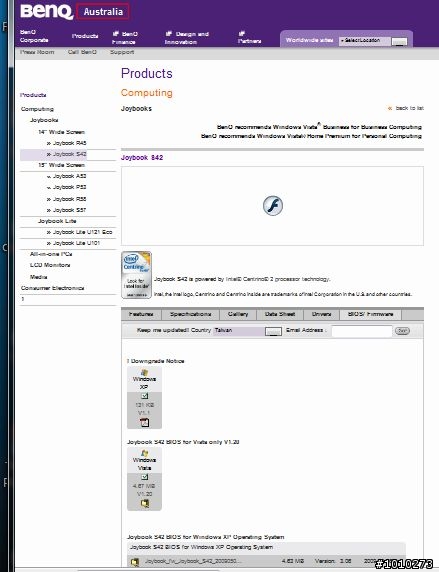Click the button beside Select Location

(399, 41)
